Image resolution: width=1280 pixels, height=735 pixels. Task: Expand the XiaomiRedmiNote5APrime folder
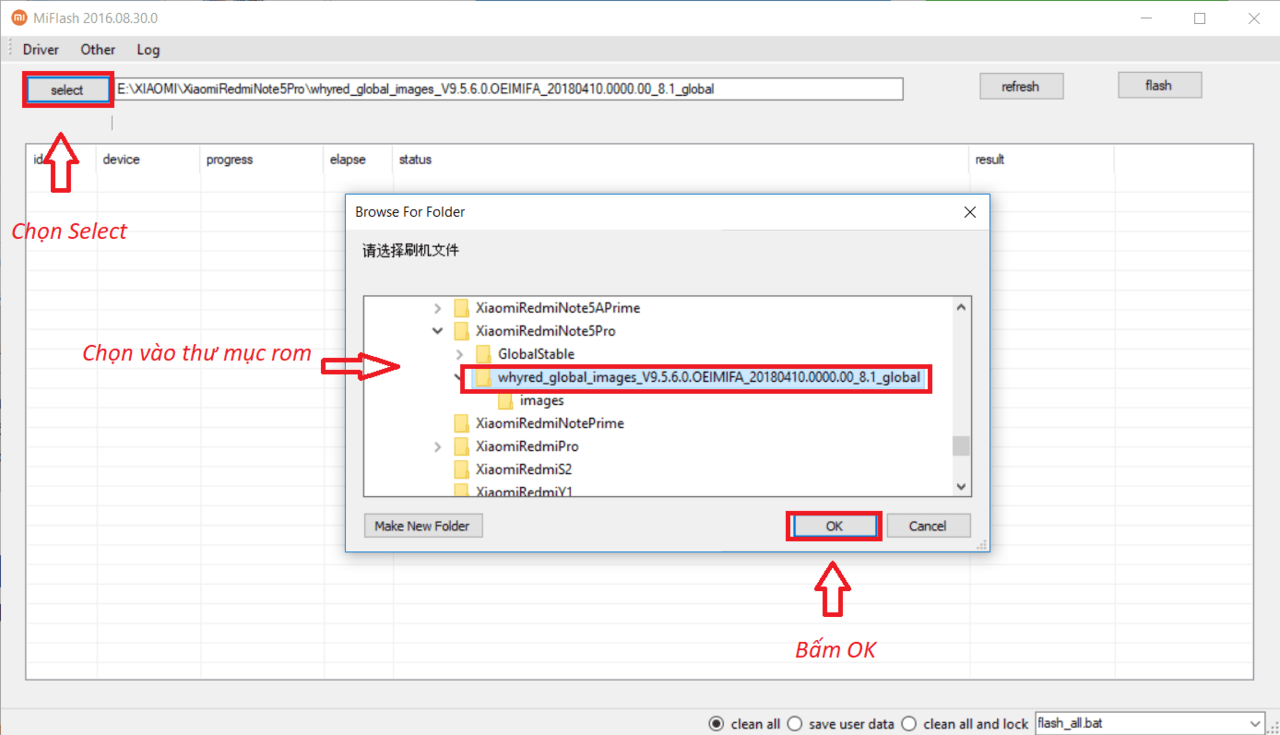click(437, 308)
